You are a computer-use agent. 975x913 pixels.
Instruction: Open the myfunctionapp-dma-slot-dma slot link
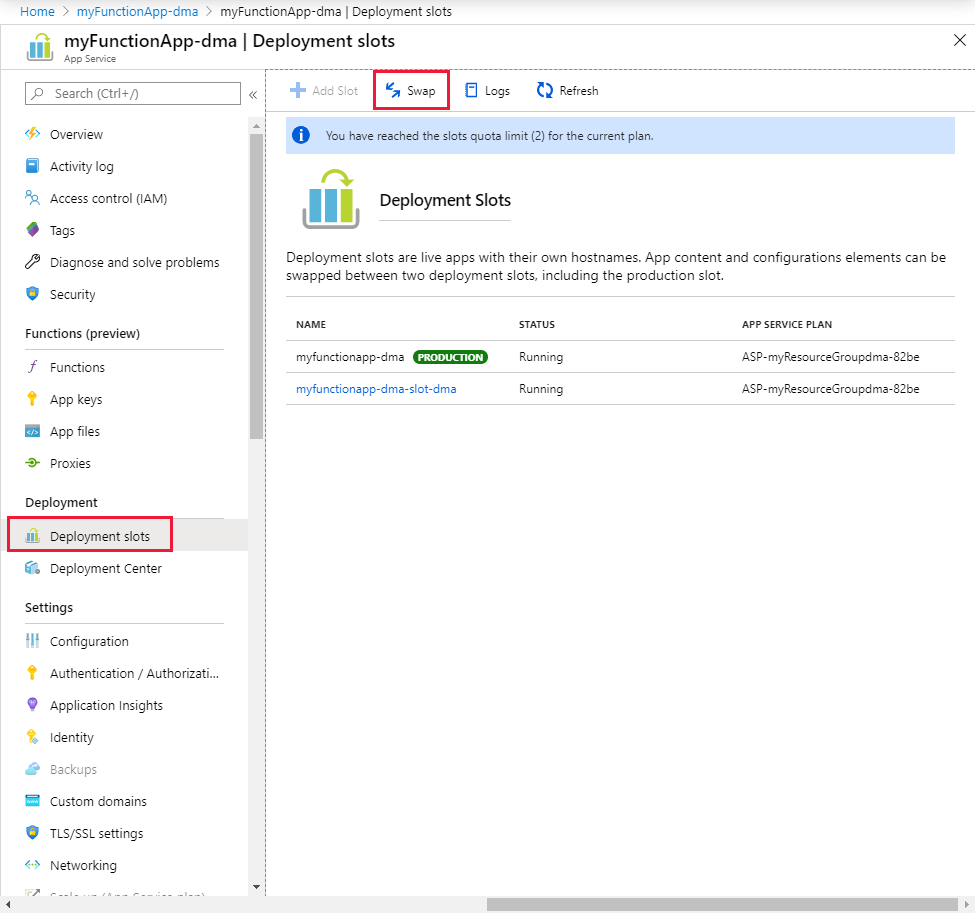point(375,389)
